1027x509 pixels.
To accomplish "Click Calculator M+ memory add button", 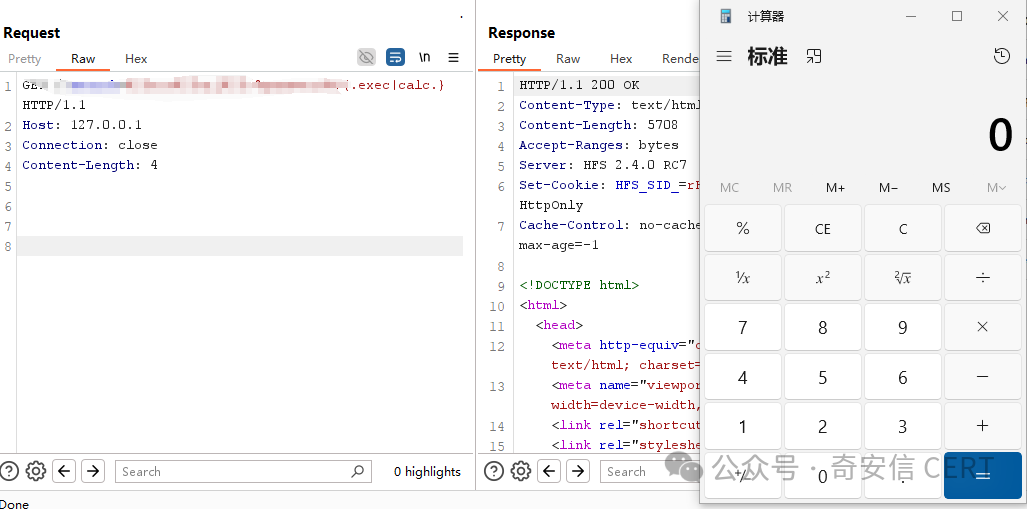I will (x=835, y=188).
